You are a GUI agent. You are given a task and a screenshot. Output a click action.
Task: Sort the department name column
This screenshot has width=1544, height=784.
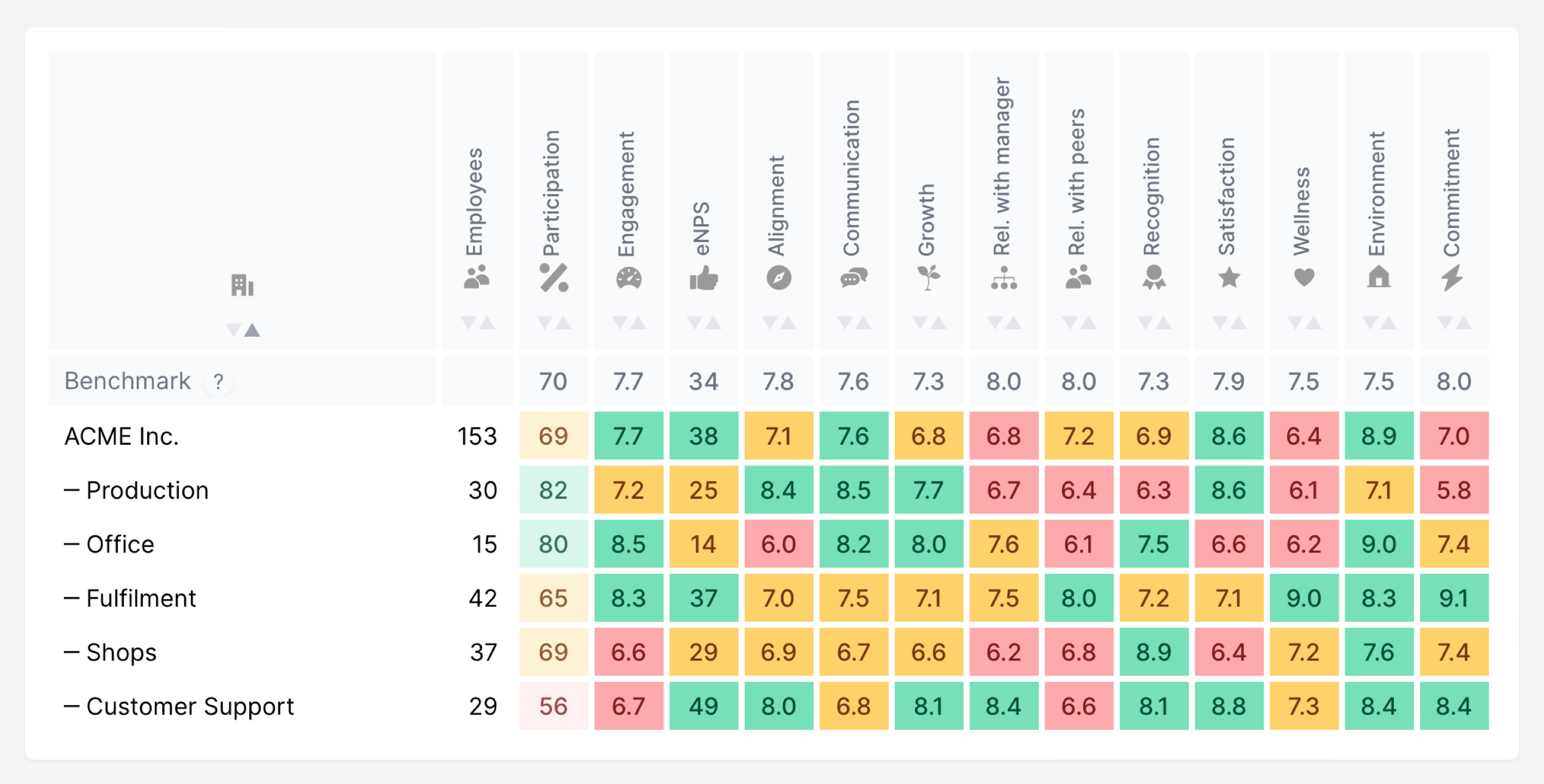click(243, 330)
